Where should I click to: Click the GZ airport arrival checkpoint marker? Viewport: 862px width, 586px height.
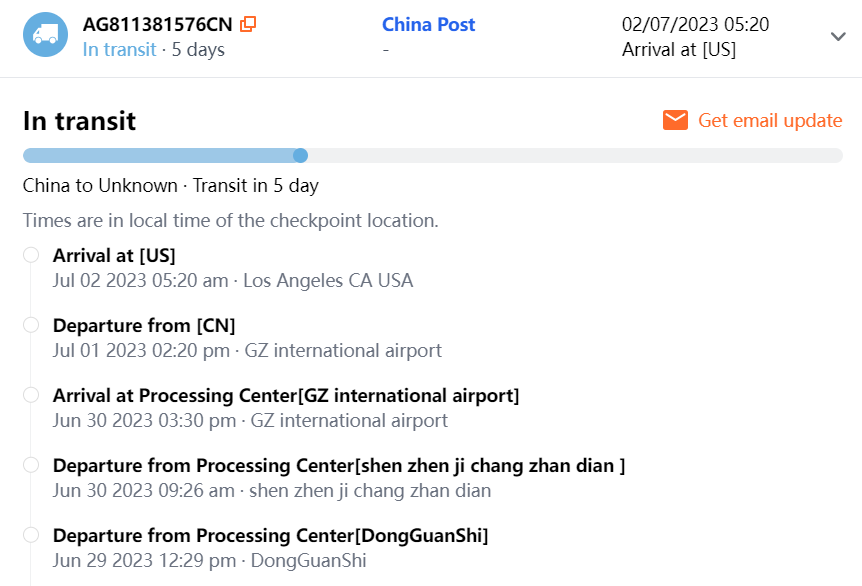(x=31, y=395)
